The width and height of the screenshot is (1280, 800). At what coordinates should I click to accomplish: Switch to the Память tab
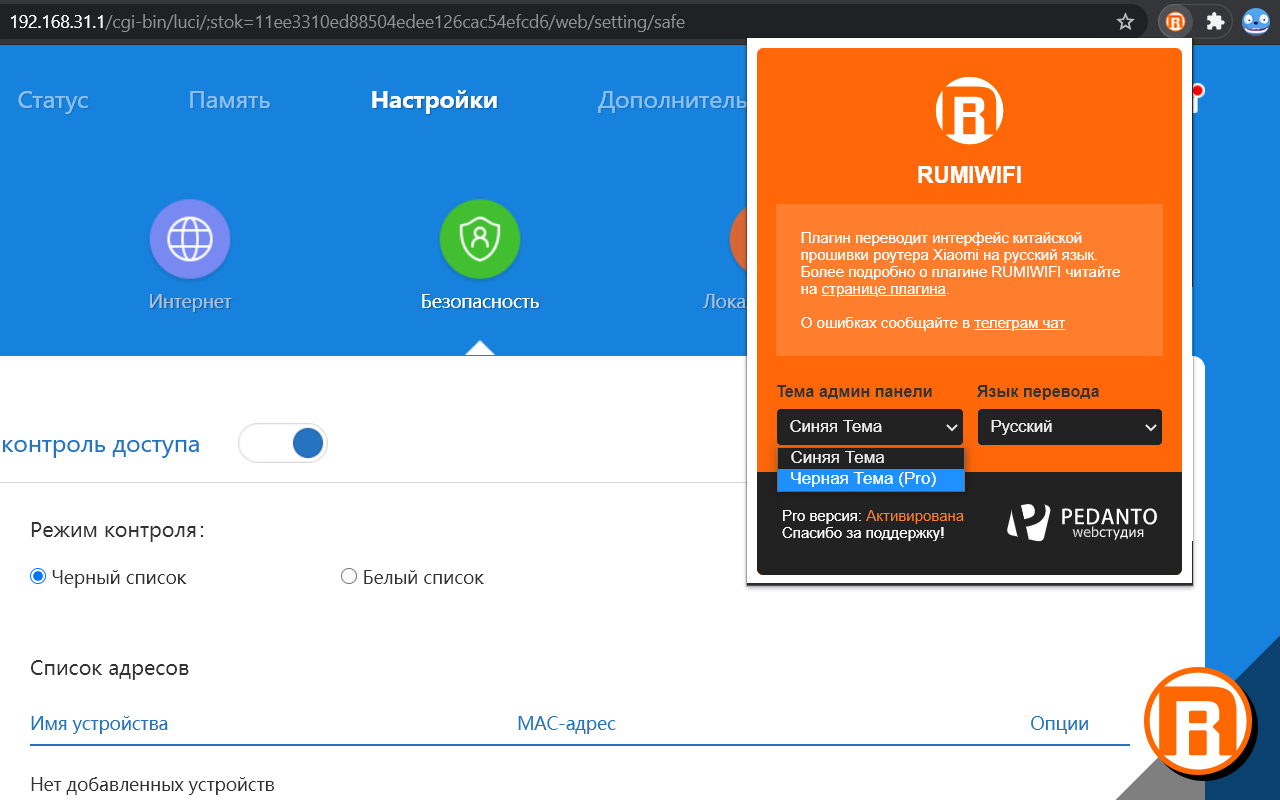pos(229,100)
